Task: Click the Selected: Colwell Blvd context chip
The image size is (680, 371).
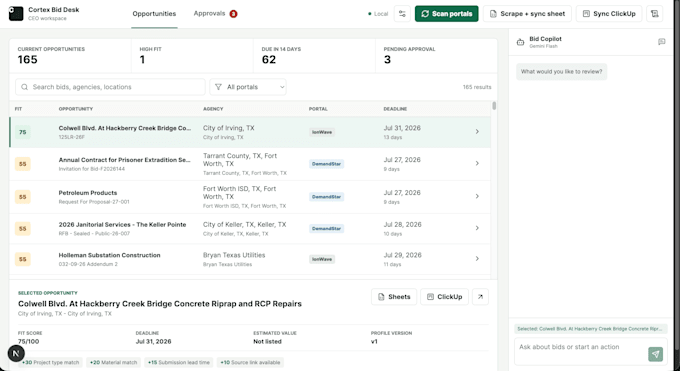Action: (x=591, y=329)
